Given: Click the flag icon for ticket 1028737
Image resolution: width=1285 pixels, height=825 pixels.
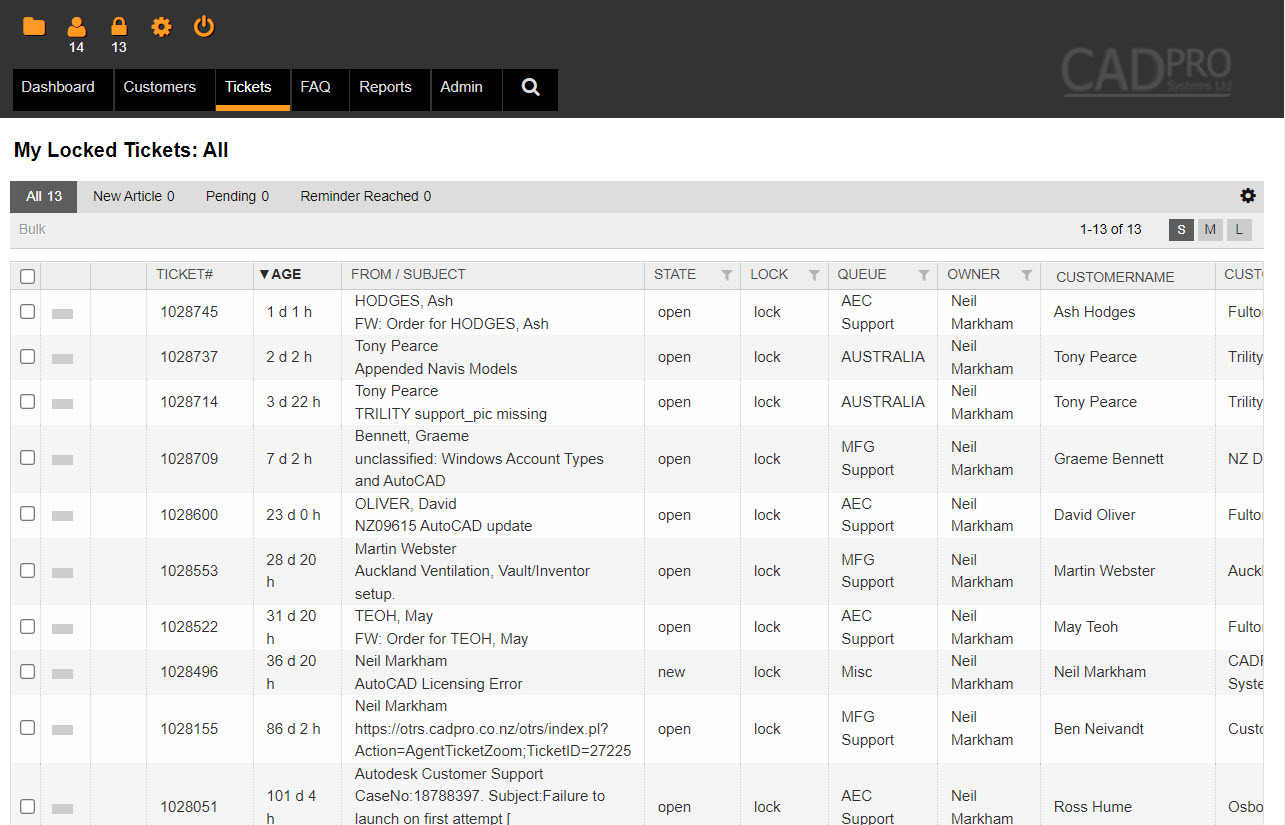Looking at the screenshot, I should click(x=62, y=358).
